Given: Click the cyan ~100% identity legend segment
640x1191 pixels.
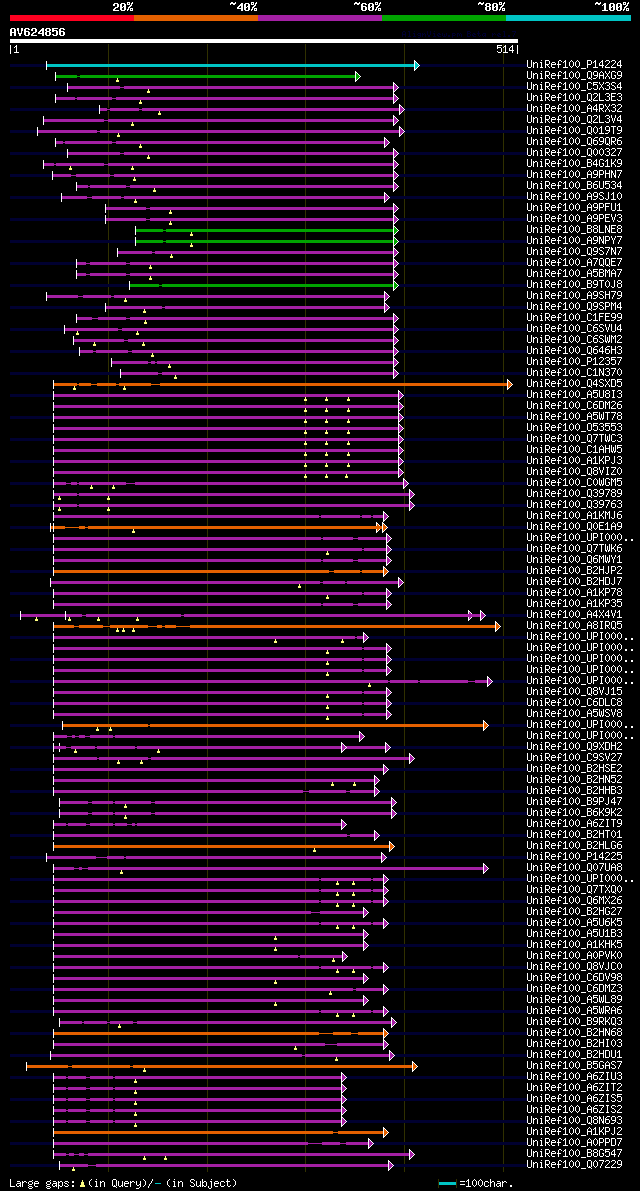Looking at the screenshot, I should [569, 17].
